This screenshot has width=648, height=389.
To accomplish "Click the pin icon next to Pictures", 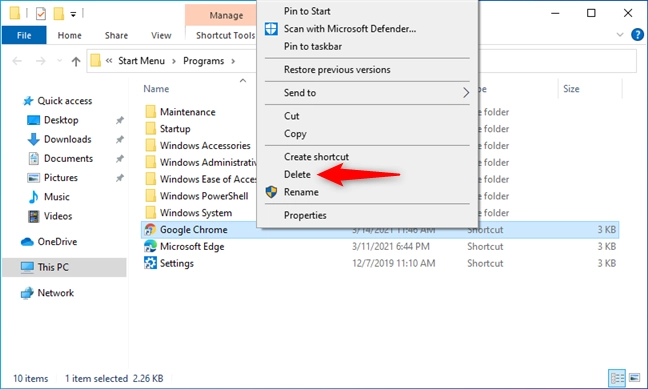I will click(x=119, y=178).
